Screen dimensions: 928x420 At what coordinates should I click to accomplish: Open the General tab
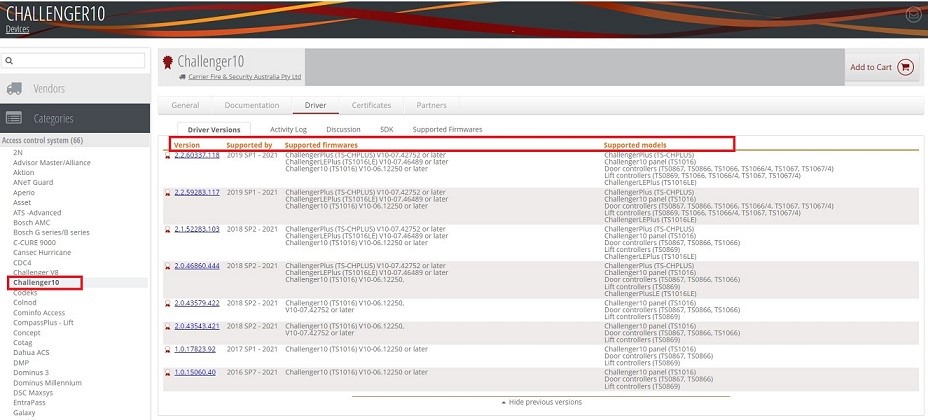185,105
